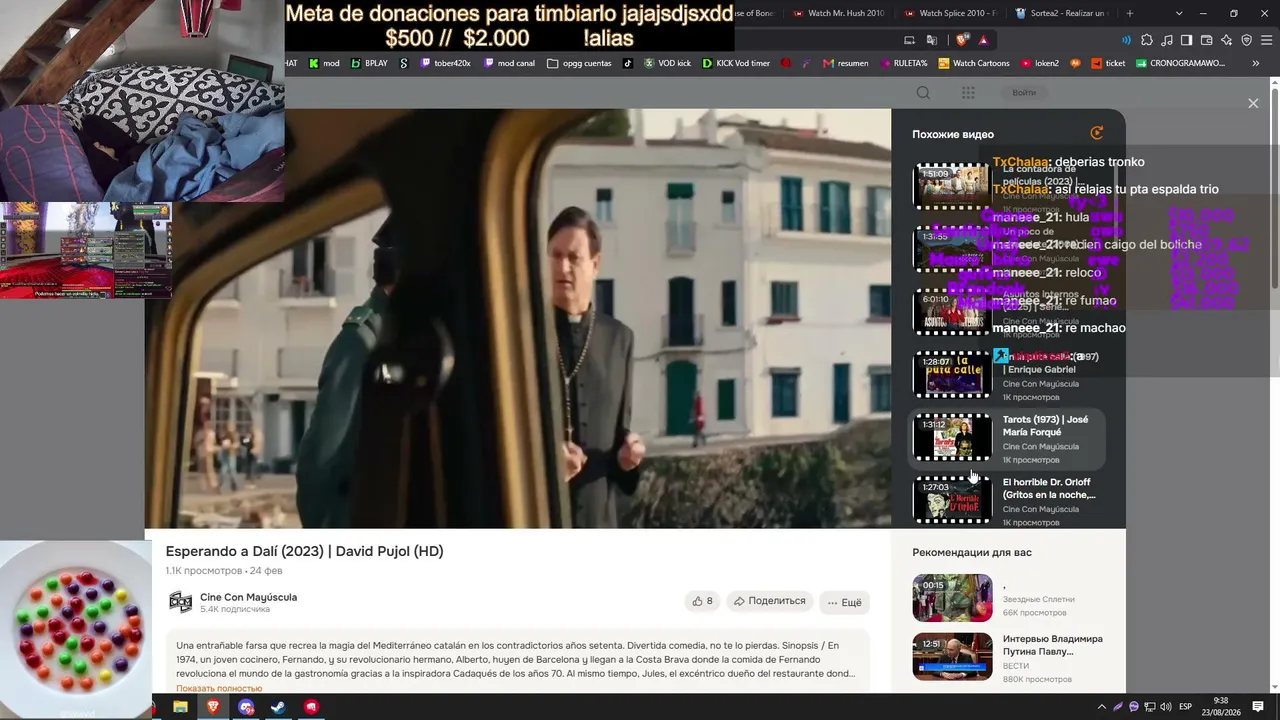Open the Ещё more-options menu
The height and width of the screenshot is (720, 1280).
(845, 602)
